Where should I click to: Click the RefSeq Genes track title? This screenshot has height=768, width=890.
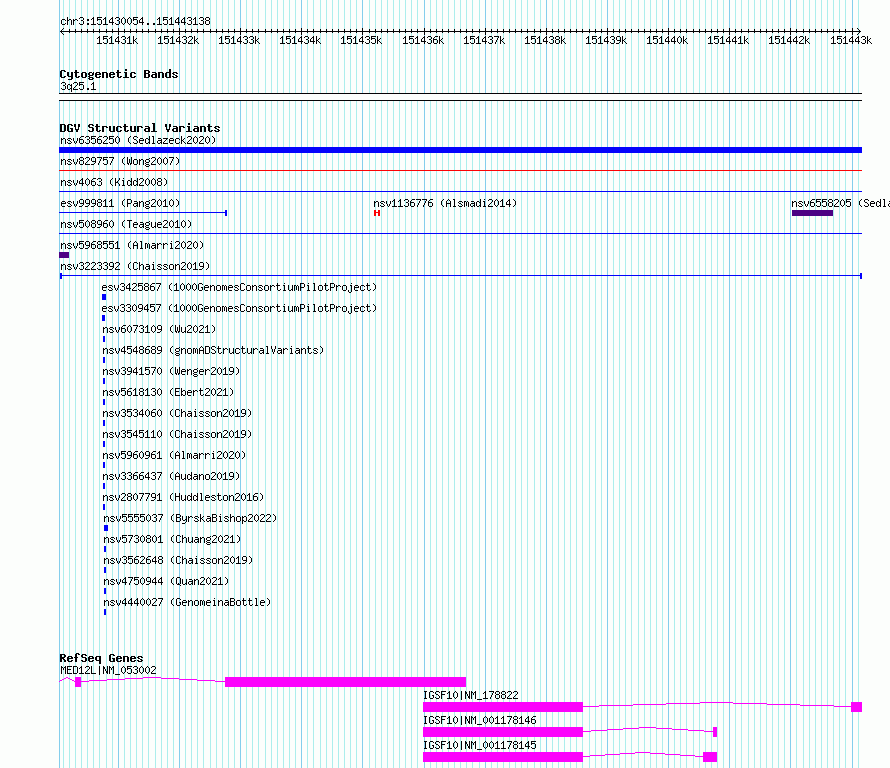point(102,658)
